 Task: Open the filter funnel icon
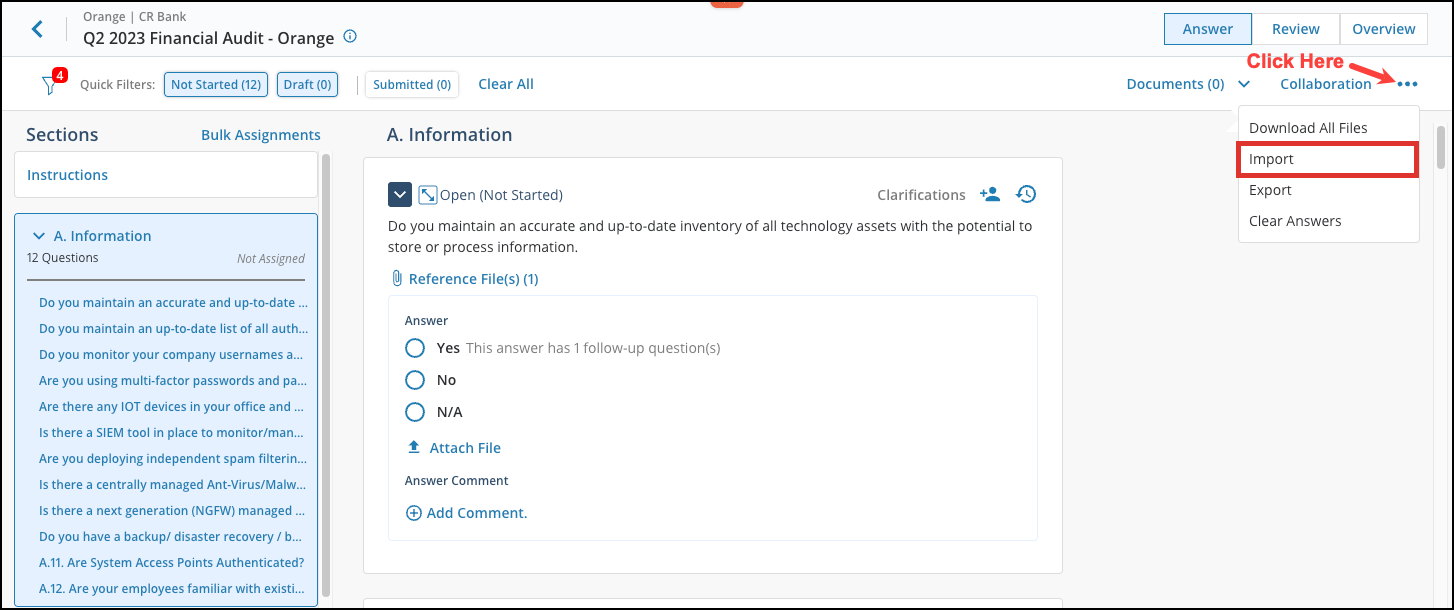pyautogui.click(x=50, y=85)
